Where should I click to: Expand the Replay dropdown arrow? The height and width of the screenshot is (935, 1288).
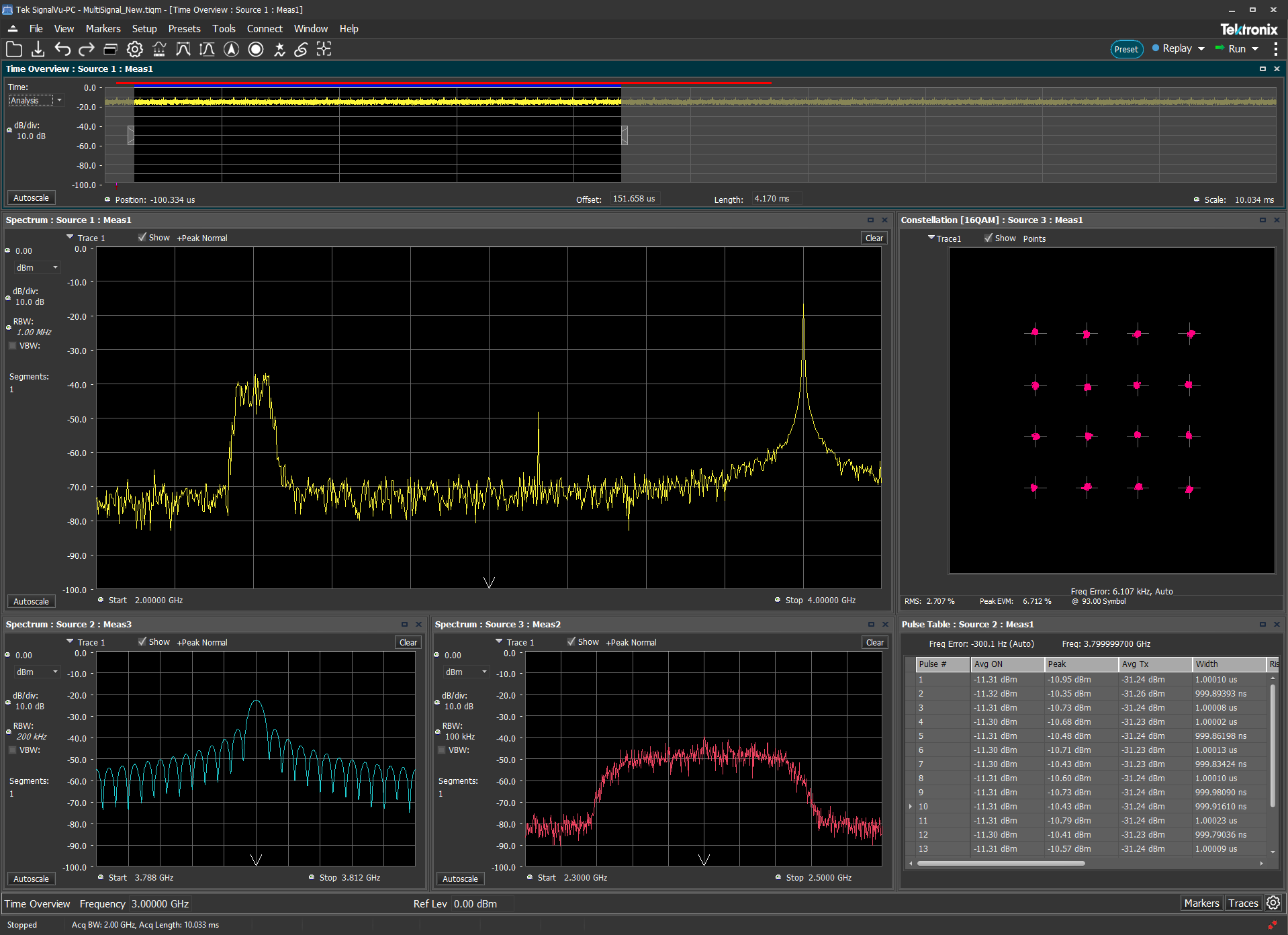1201,49
